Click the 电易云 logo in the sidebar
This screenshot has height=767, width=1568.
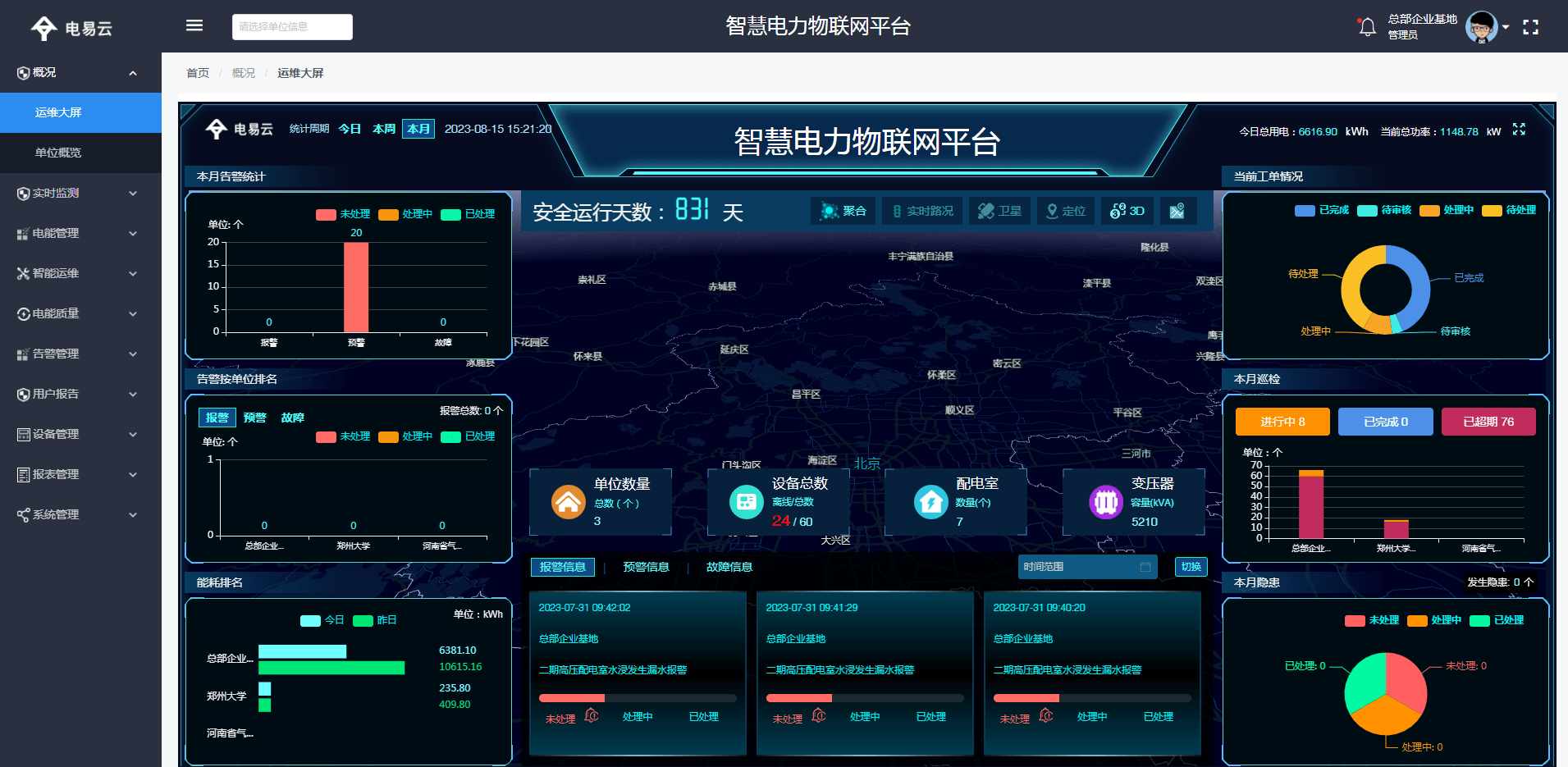click(71, 29)
